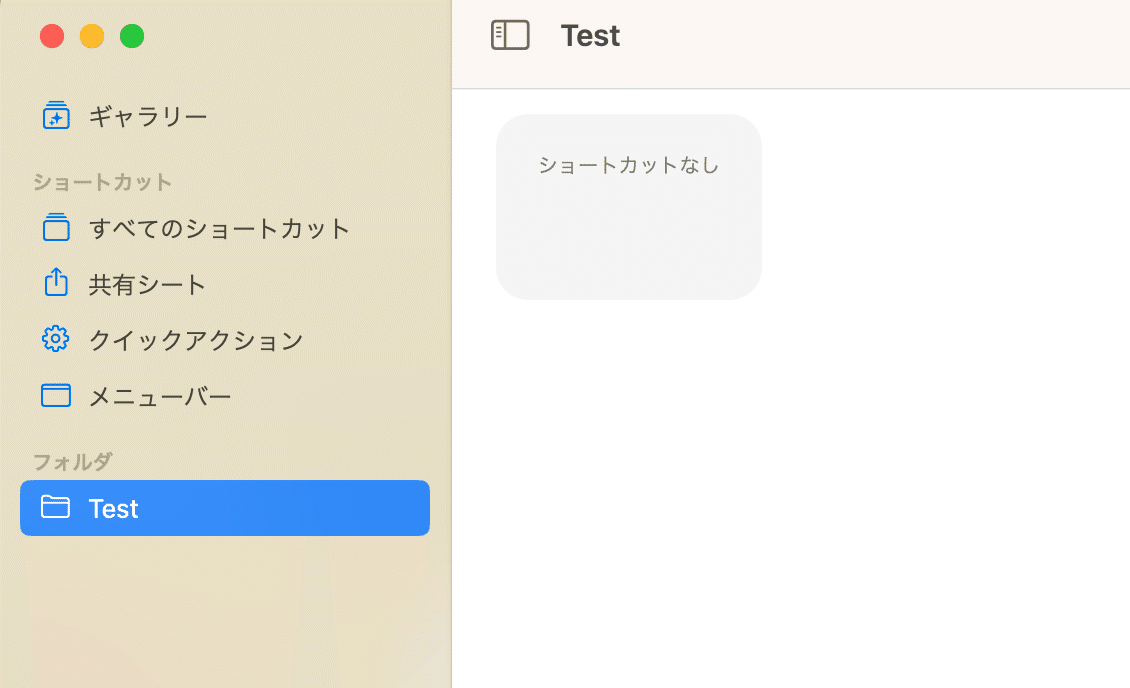
Task: Click the All Shortcuts stack icon
Action: pyautogui.click(x=56, y=228)
